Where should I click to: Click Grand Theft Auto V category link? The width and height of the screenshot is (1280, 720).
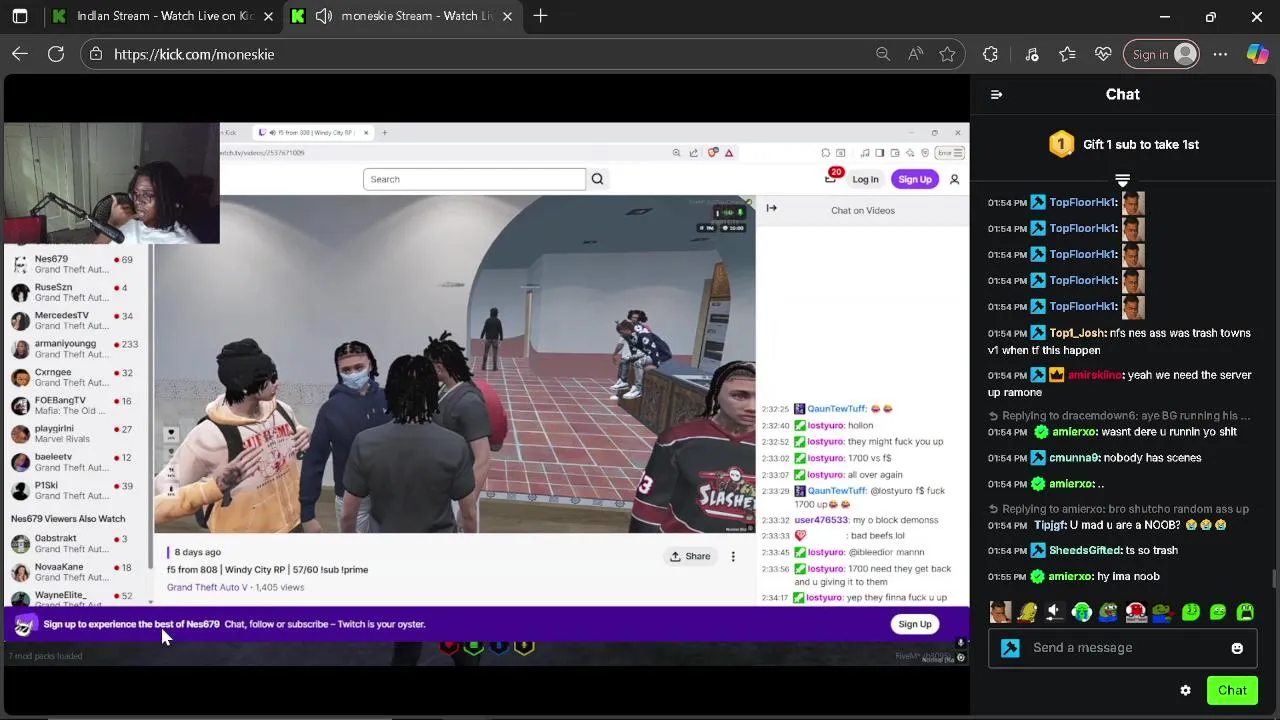pyautogui.click(x=207, y=587)
